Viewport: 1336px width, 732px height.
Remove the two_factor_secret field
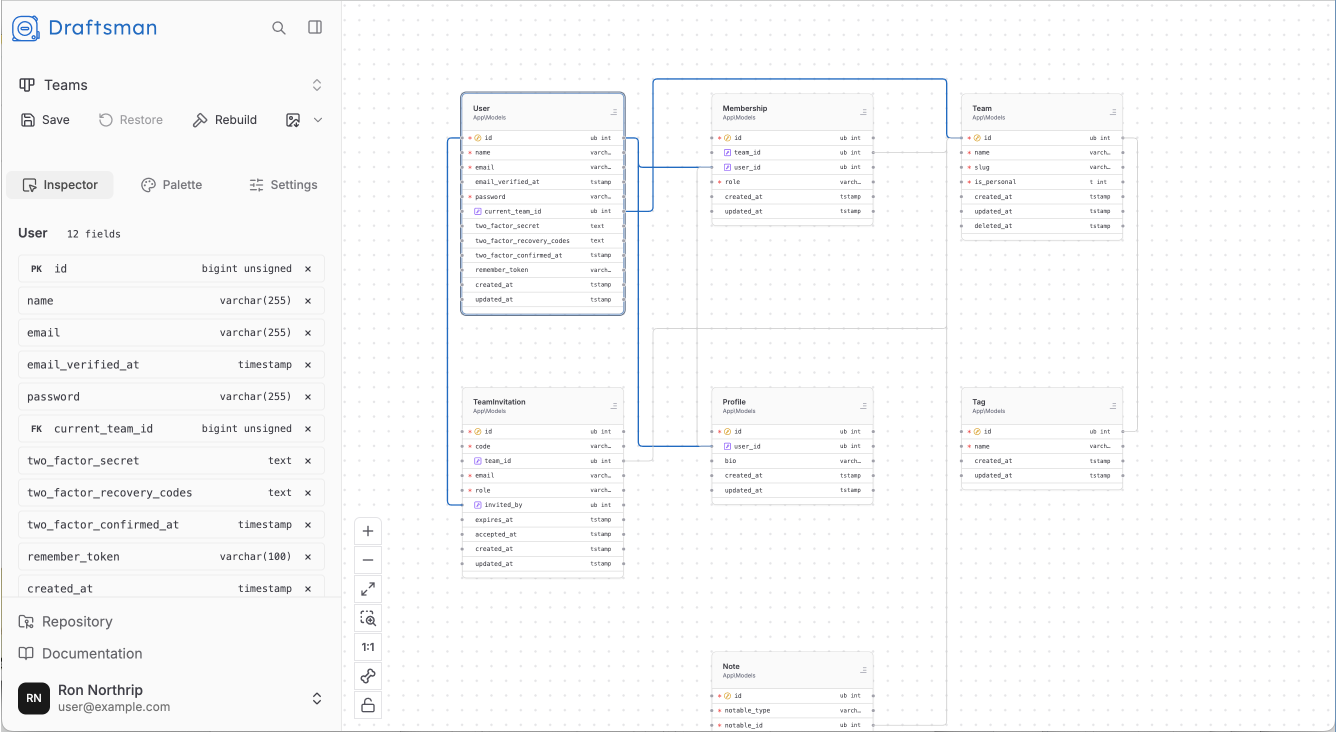click(x=308, y=461)
